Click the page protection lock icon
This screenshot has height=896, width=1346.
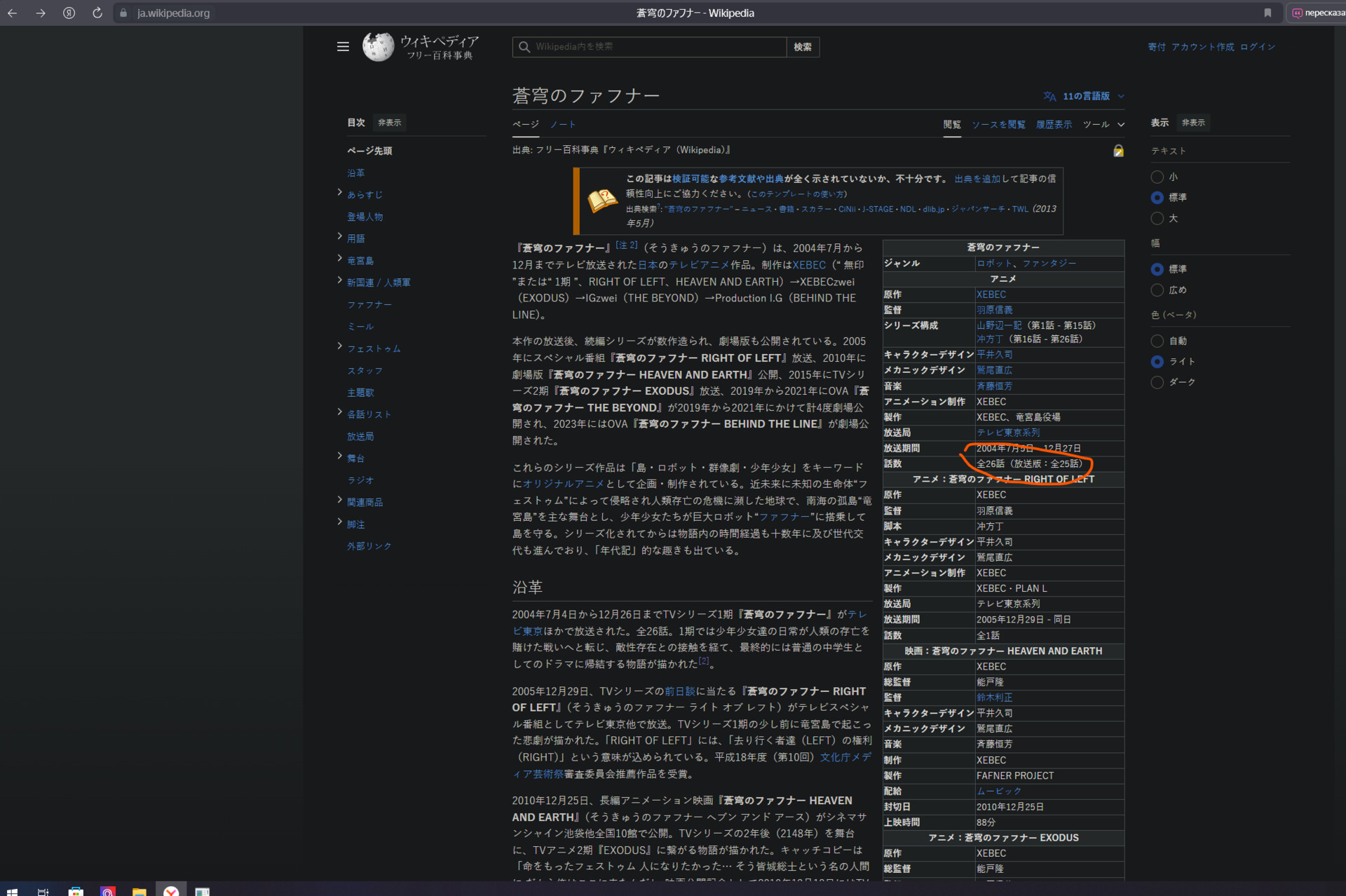point(1118,151)
